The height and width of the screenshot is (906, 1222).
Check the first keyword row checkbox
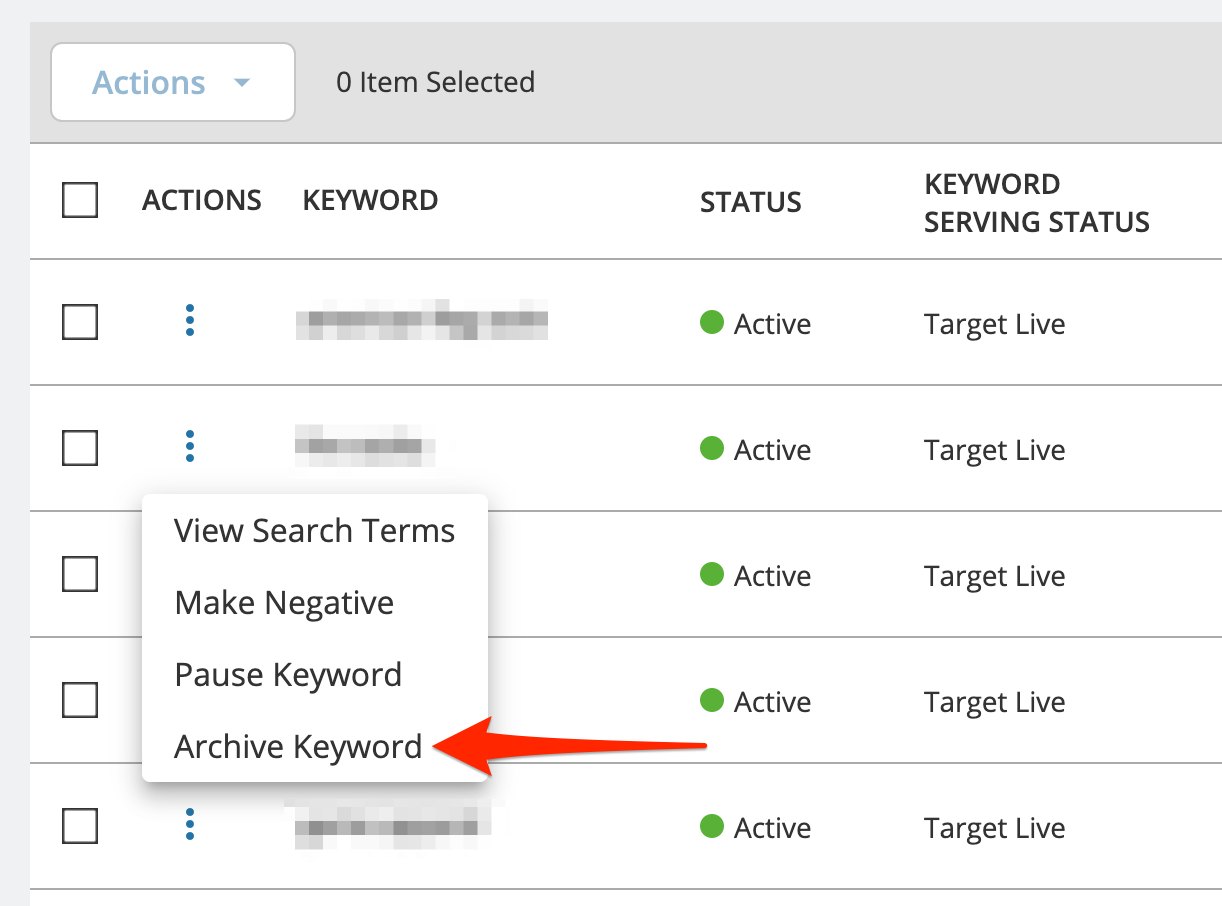pyautogui.click(x=80, y=322)
